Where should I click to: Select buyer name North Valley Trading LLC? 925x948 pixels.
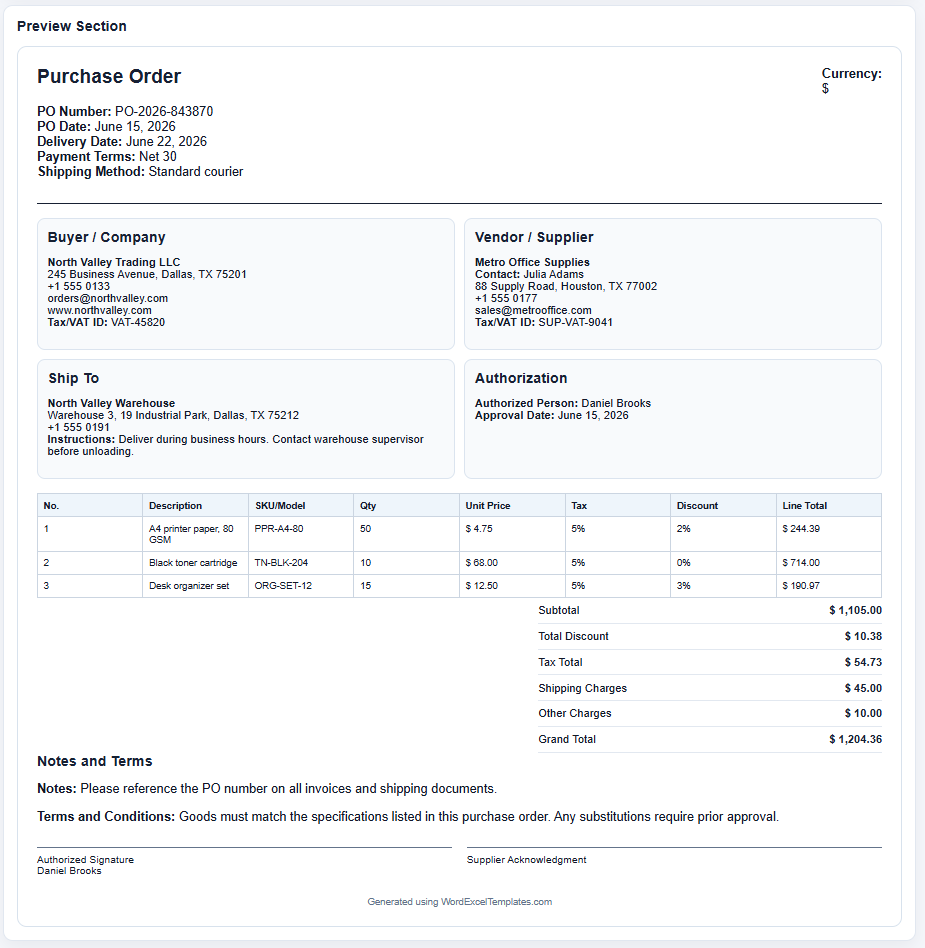click(x=114, y=262)
